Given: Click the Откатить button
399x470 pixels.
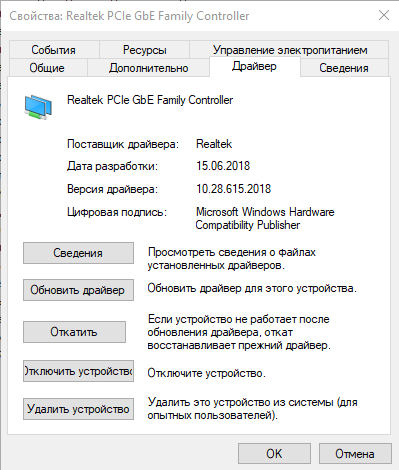Looking at the screenshot, I should click(74, 332).
